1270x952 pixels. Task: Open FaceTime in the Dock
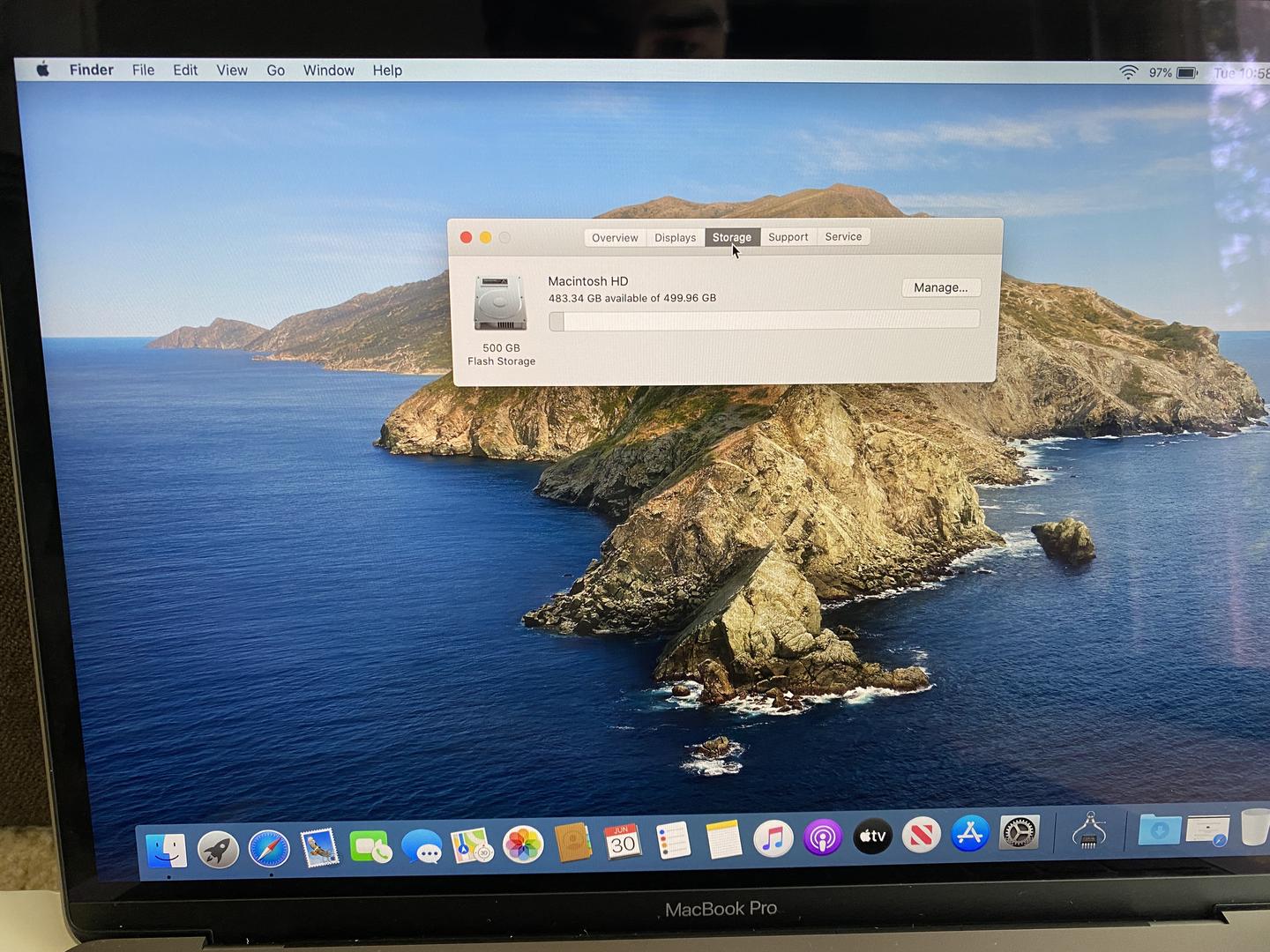pyautogui.click(x=370, y=847)
